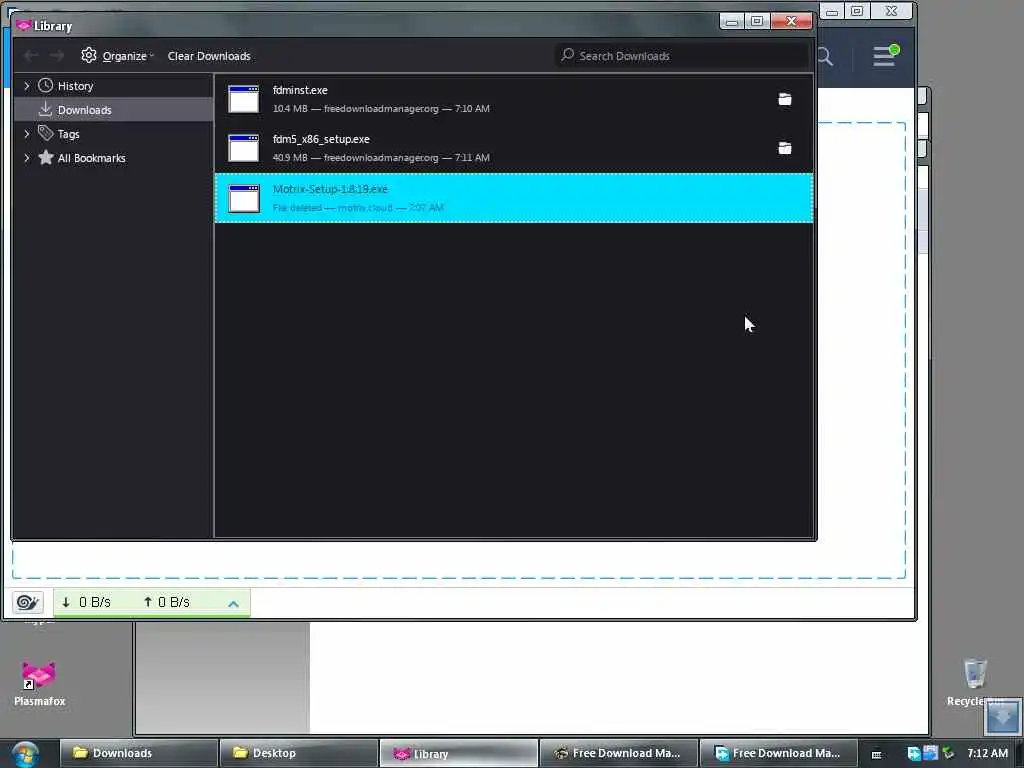The height and width of the screenshot is (768, 1024).
Task: Click the taskbar clock showing 7:12 AM
Action: click(x=987, y=753)
